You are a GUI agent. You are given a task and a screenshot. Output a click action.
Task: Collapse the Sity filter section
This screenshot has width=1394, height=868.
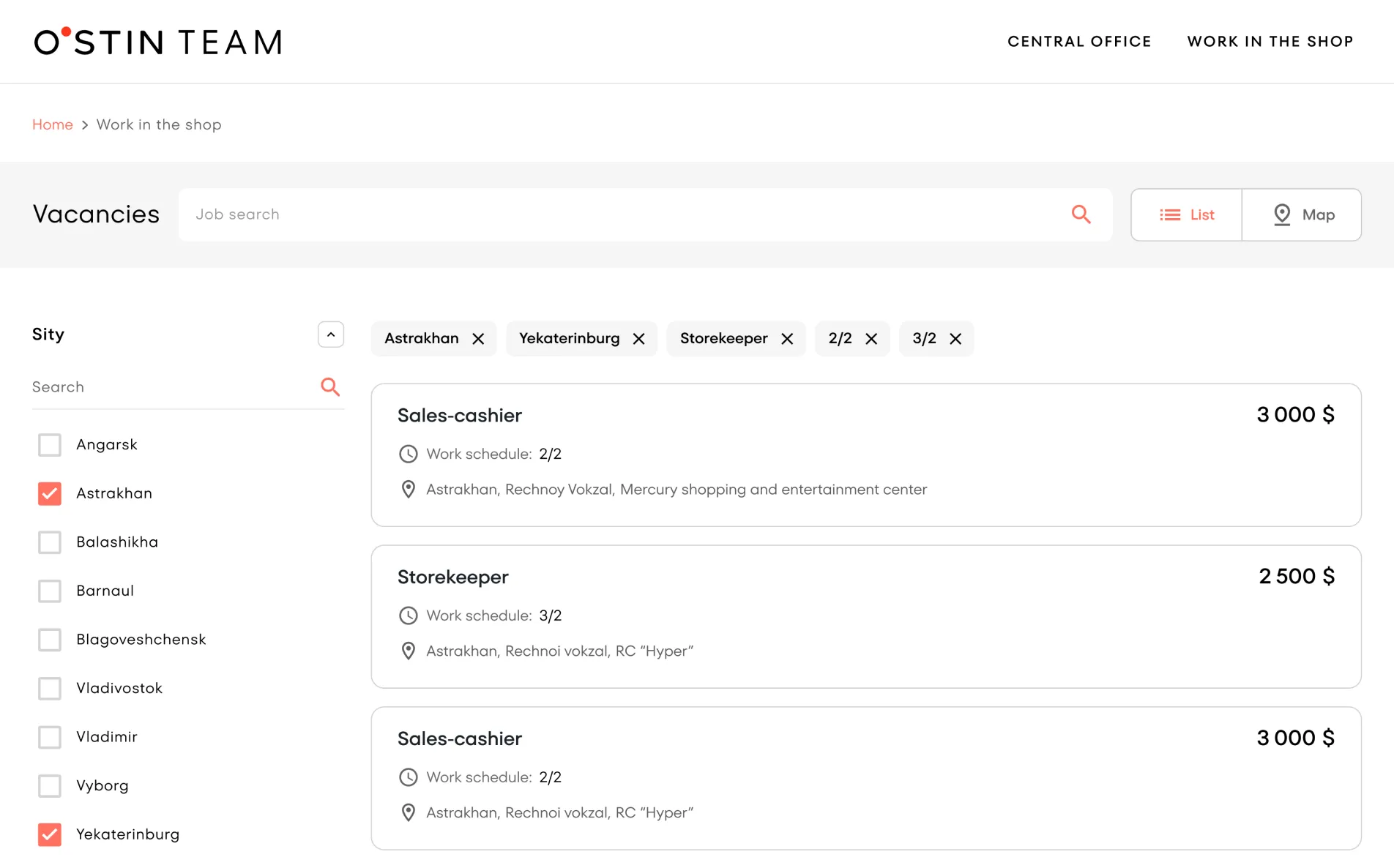[331, 334]
